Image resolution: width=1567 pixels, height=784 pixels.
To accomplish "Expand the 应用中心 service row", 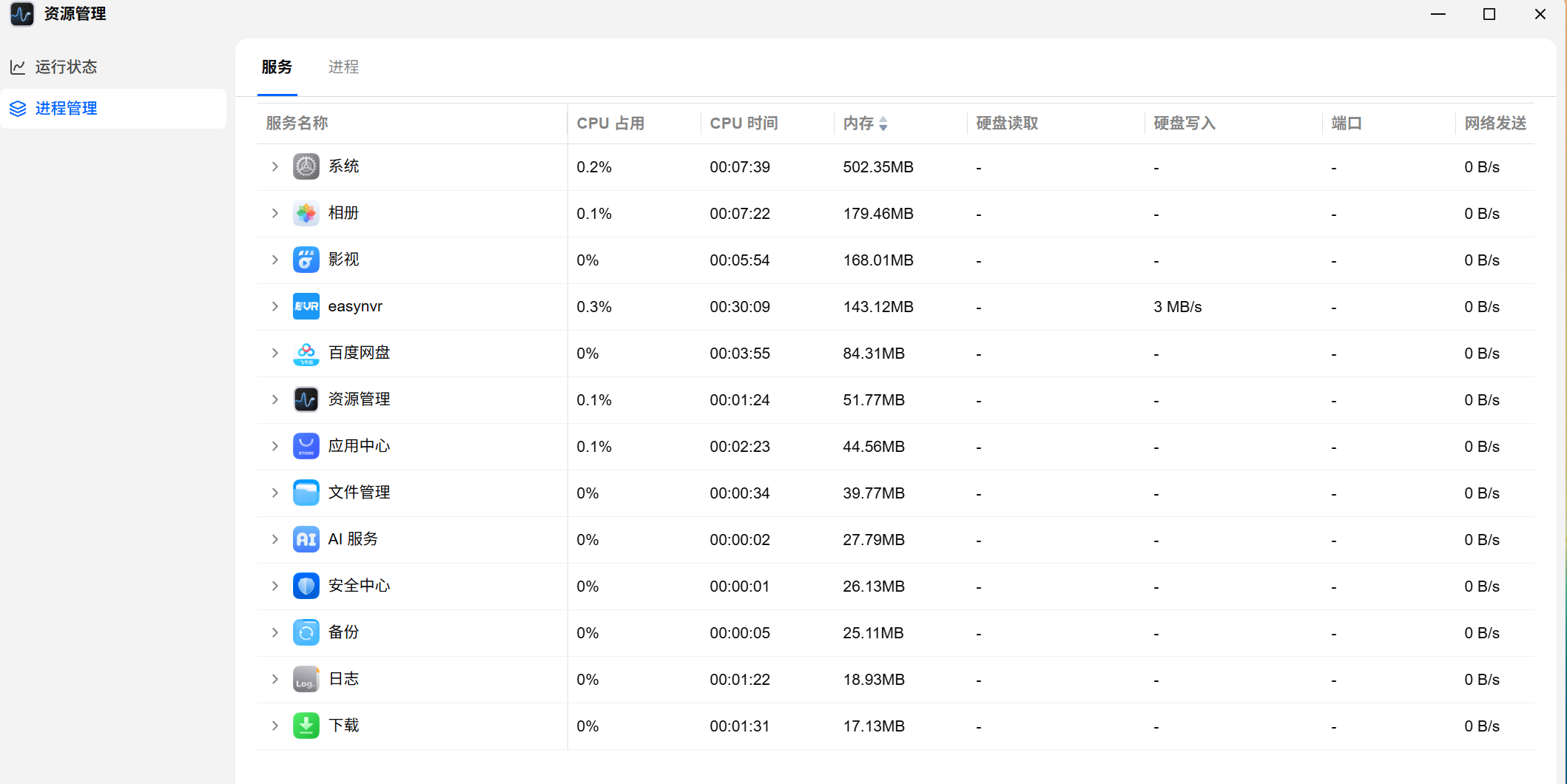I will coord(274,446).
